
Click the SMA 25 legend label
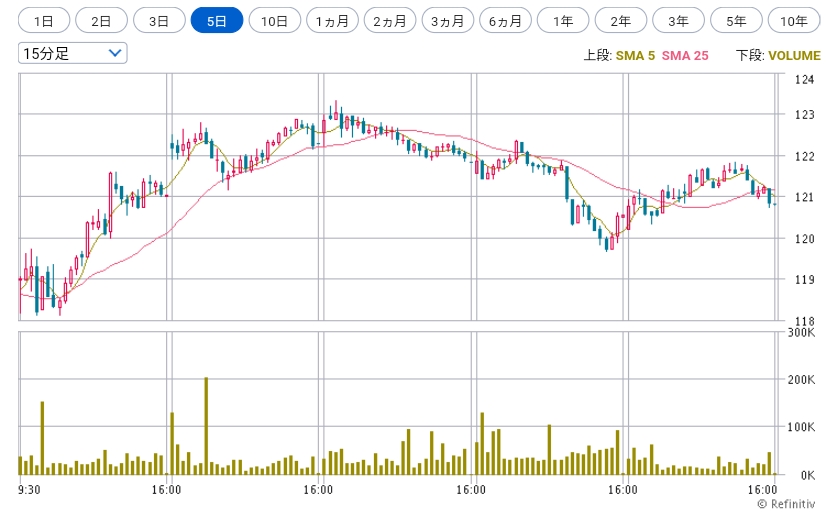(685, 55)
